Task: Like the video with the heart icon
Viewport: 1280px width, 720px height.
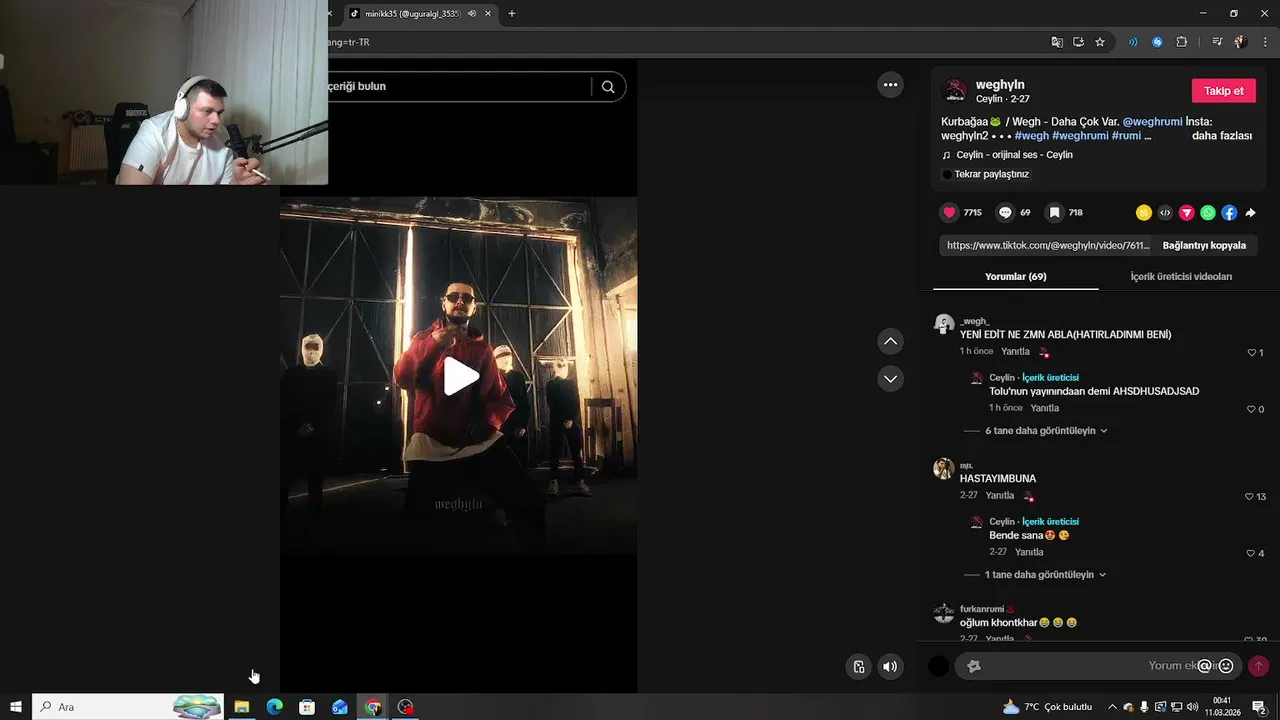Action: (949, 212)
